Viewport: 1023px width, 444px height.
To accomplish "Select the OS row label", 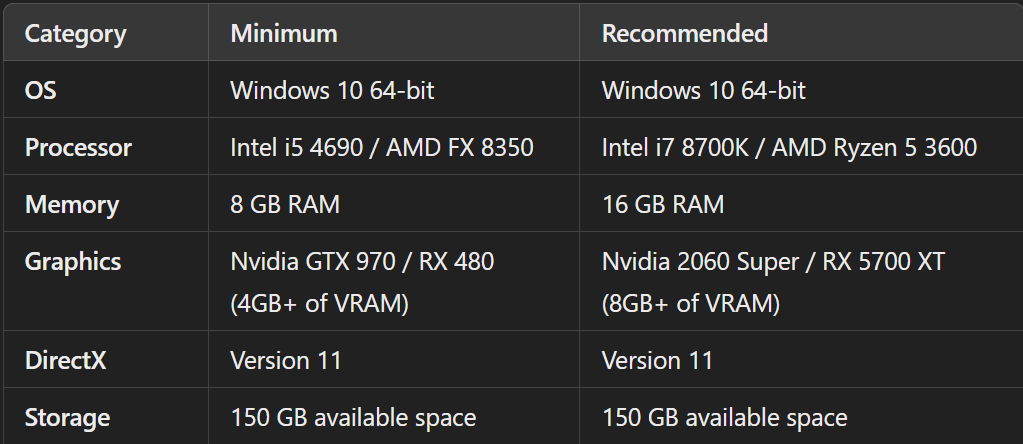I will pyautogui.click(x=41, y=90).
